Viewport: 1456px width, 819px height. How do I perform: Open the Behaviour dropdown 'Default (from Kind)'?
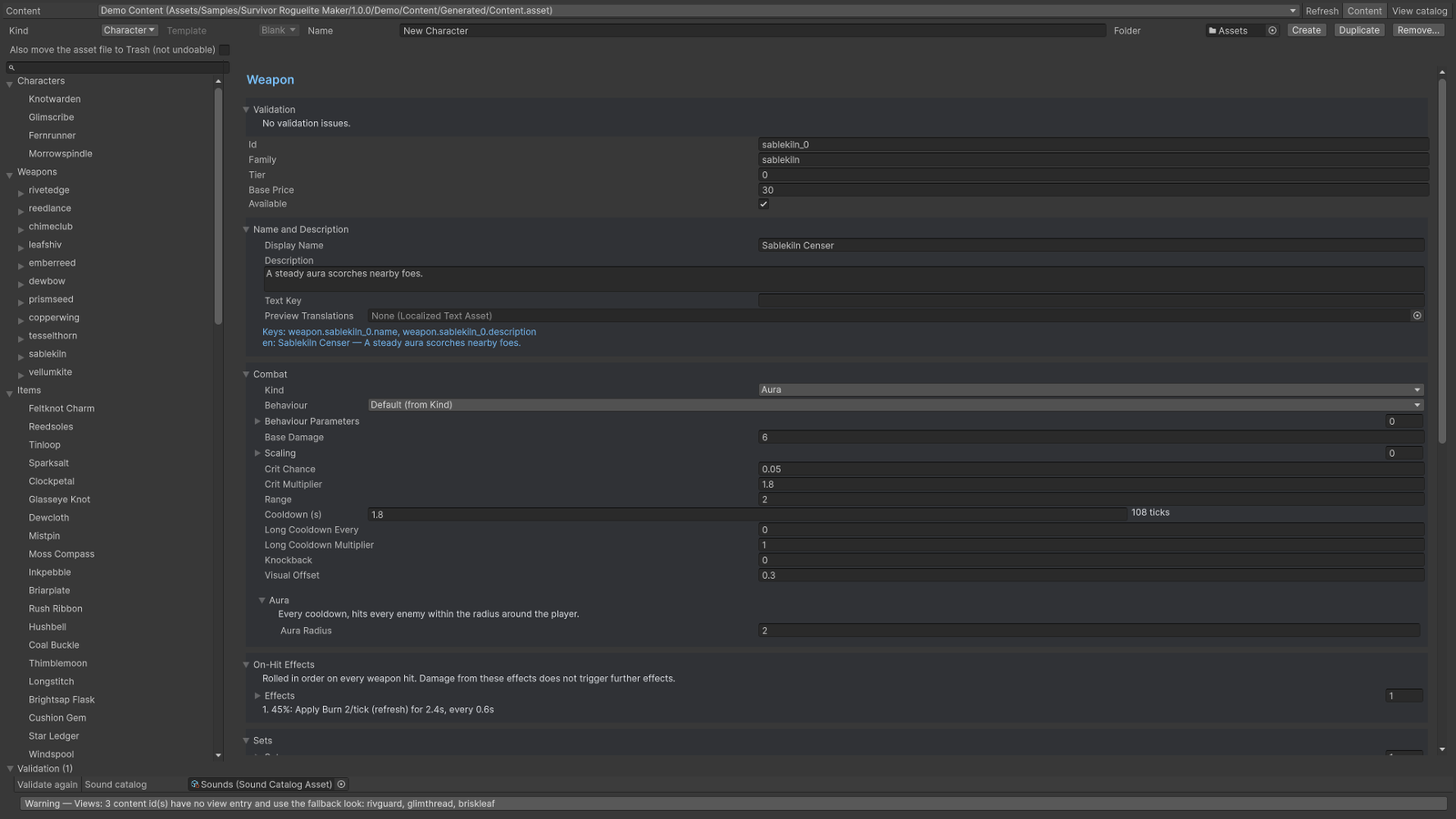tap(895, 405)
